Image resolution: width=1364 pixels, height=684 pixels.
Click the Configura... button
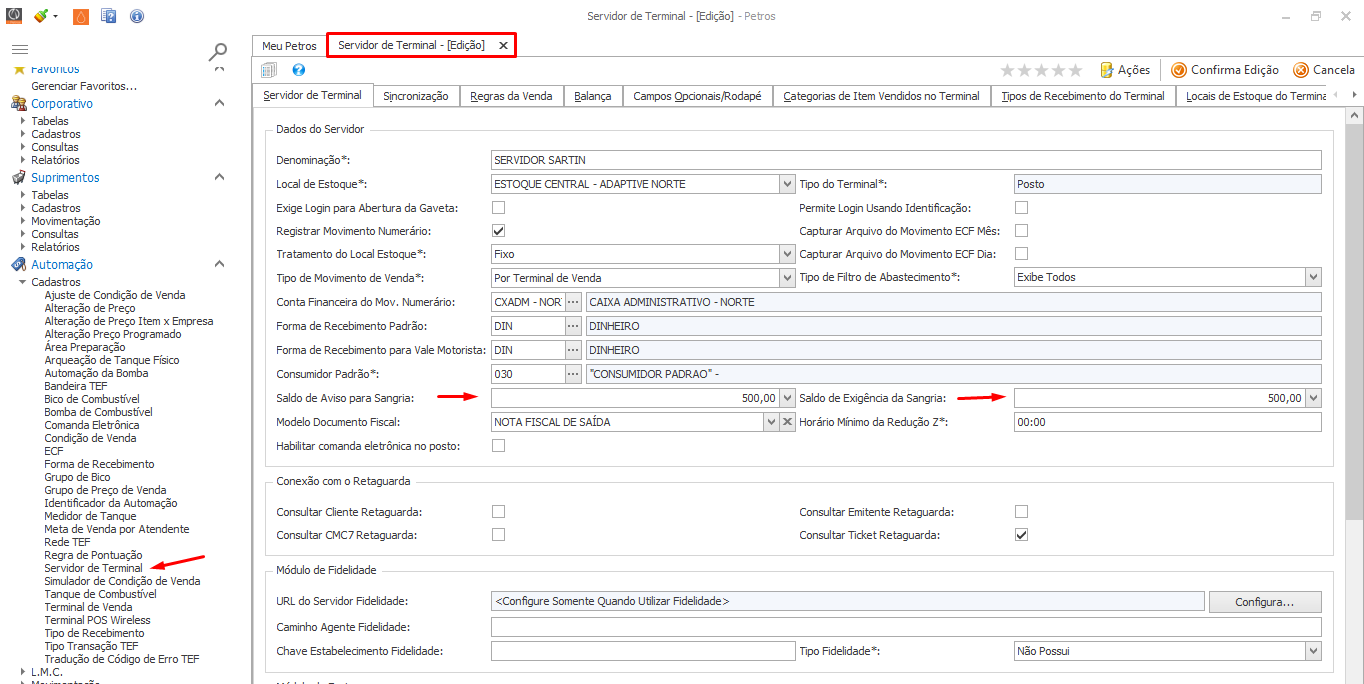(x=1265, y=602)
